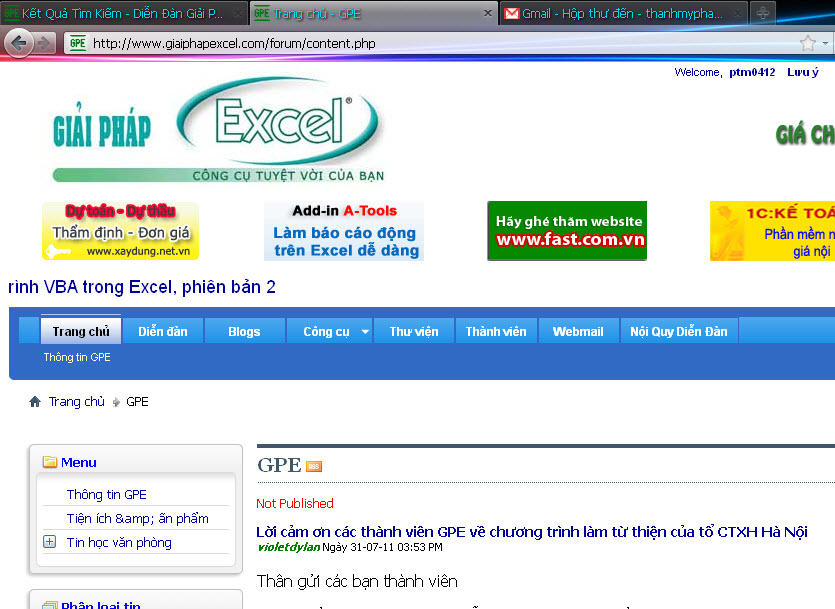Click Trang chủ in the breadcrumb
The height and width of the screenshot is (609, 835).
tap(77, 401)
